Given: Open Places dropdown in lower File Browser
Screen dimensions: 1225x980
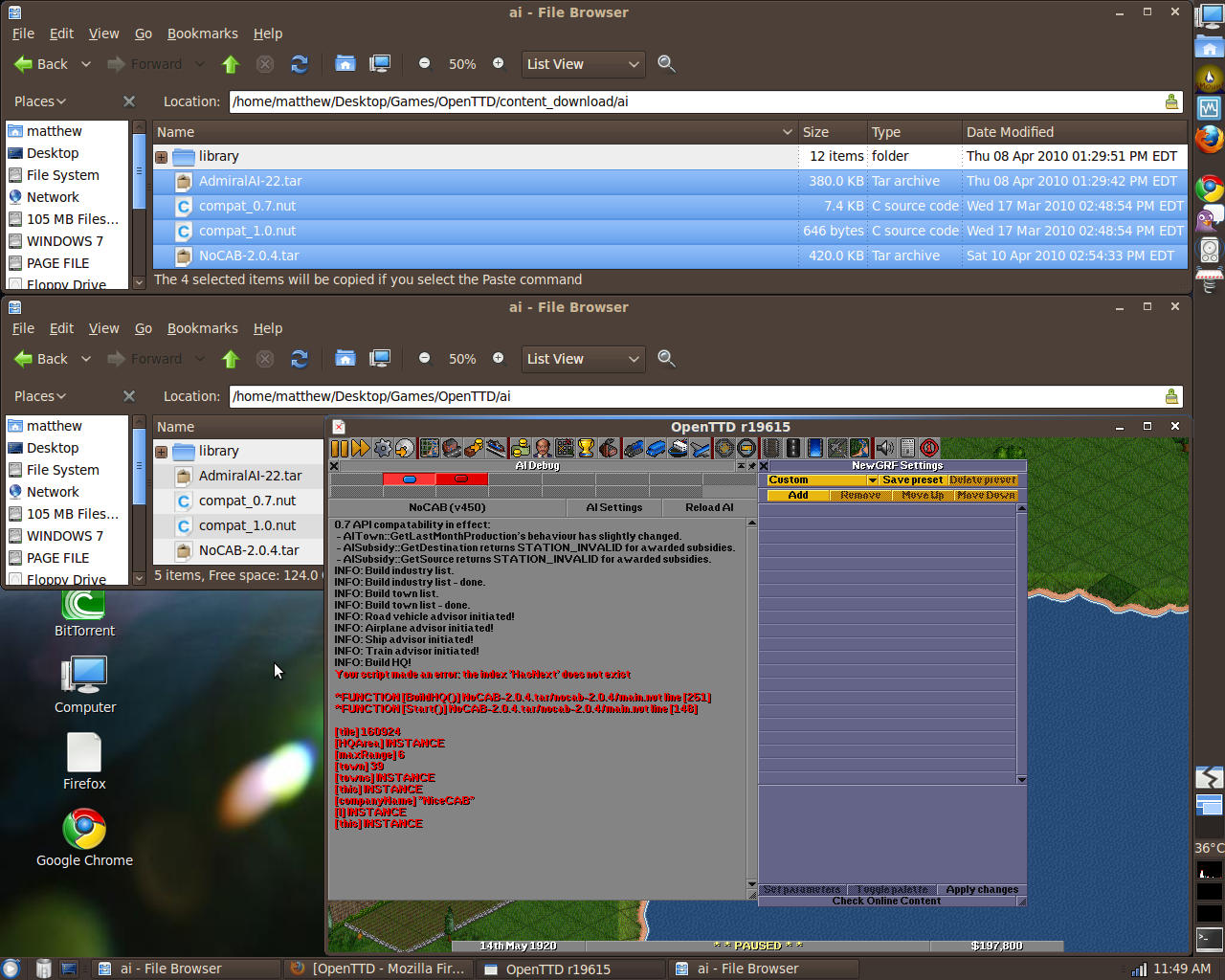Looking at the screenshot, I should pos(40,396).
